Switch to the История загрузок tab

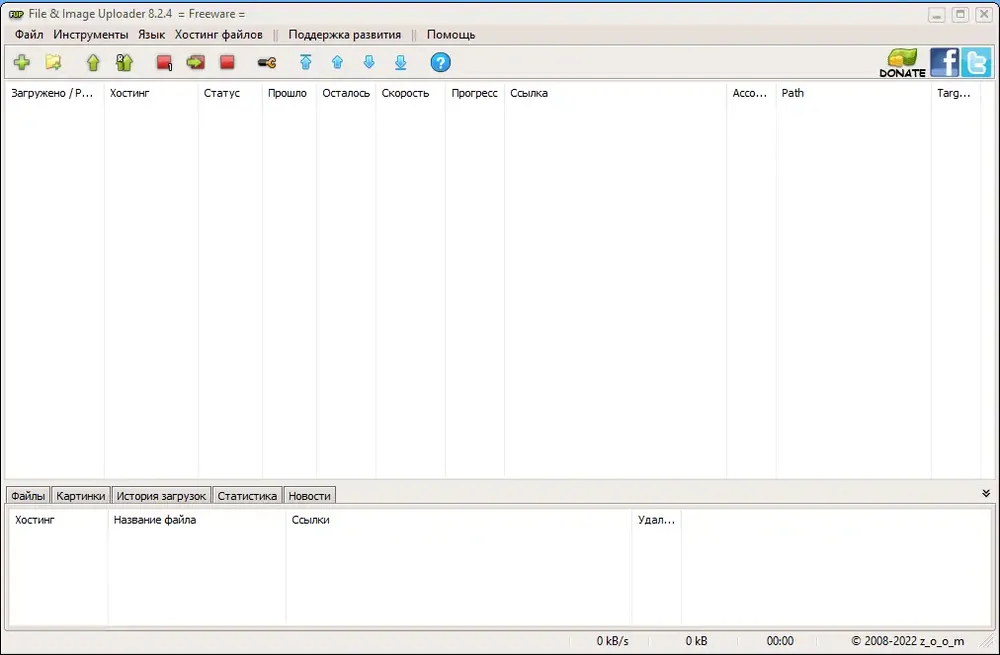tap(161, 496)
